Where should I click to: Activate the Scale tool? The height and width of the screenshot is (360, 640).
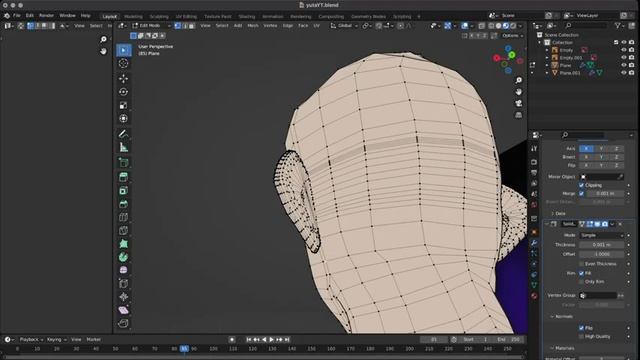(x=123, y=105)
